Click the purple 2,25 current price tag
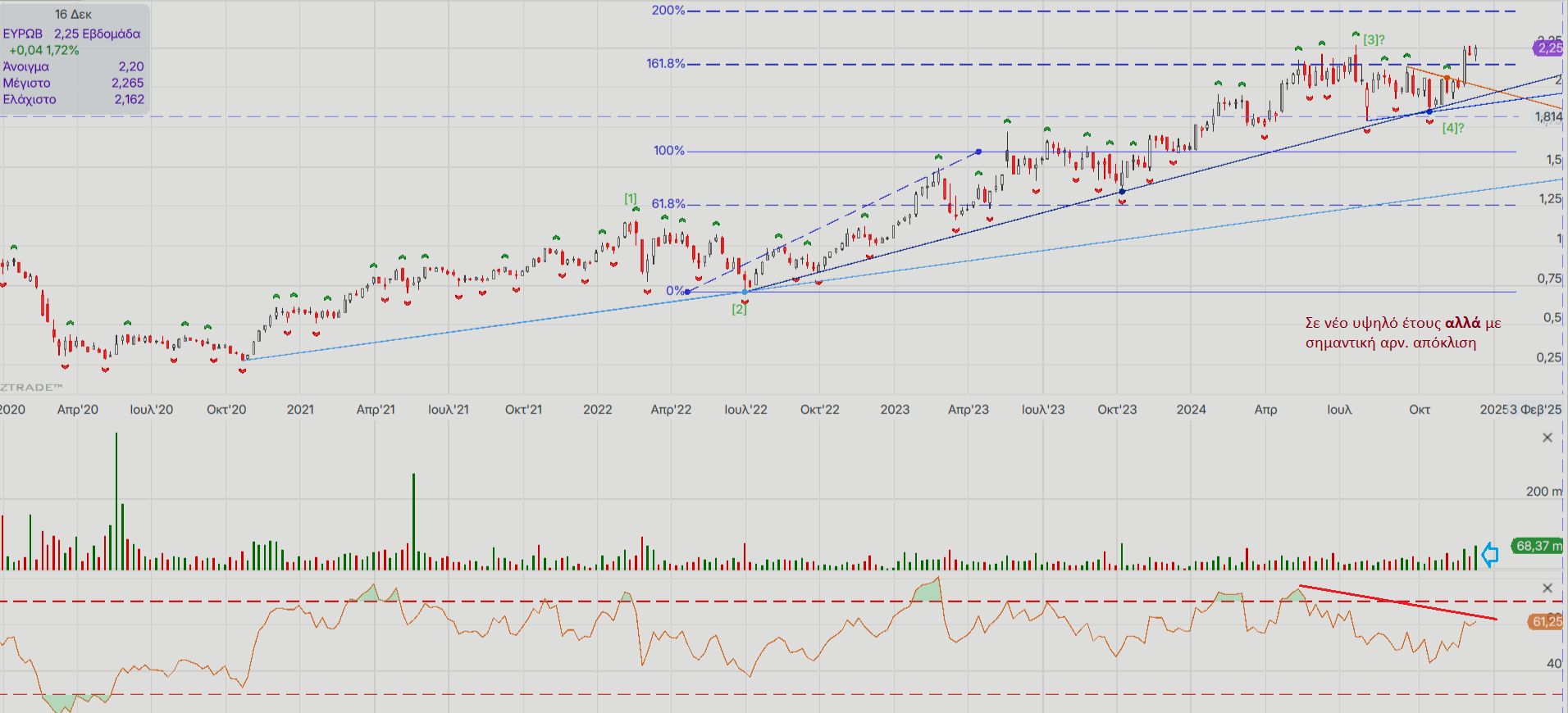The width and height of the screenshot is (1568, 713). pyautogui.click(x=1549, y=48)
